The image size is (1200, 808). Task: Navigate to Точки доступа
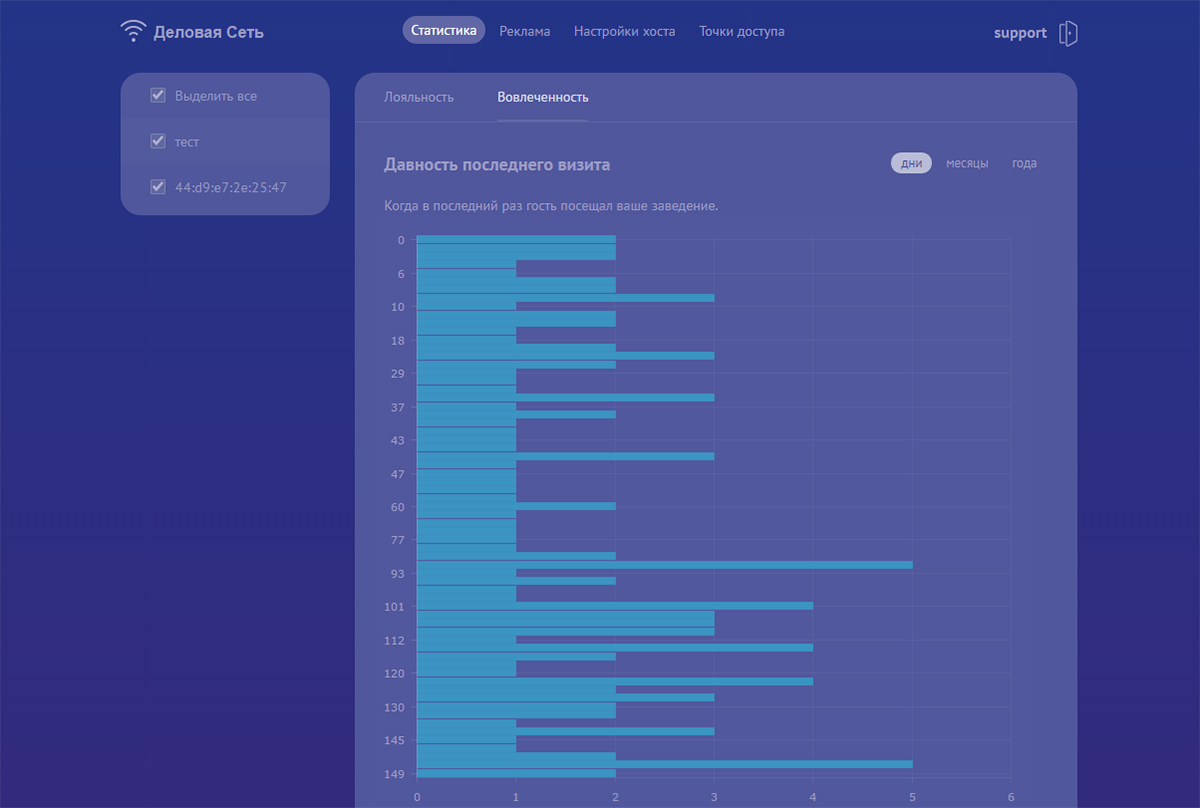(741, 31)
